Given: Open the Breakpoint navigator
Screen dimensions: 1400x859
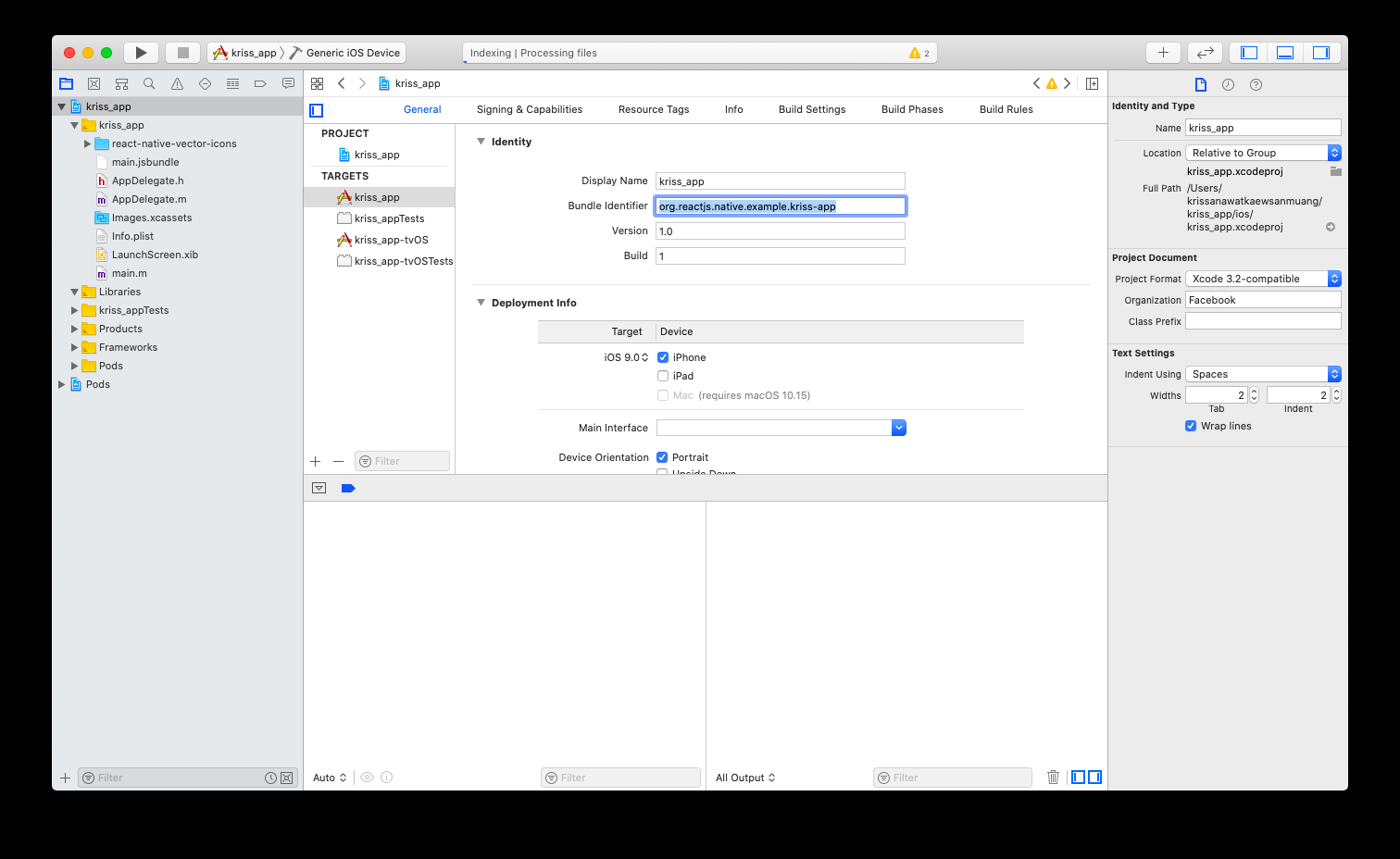Looking at the screenshot, I should pos(260,83).
